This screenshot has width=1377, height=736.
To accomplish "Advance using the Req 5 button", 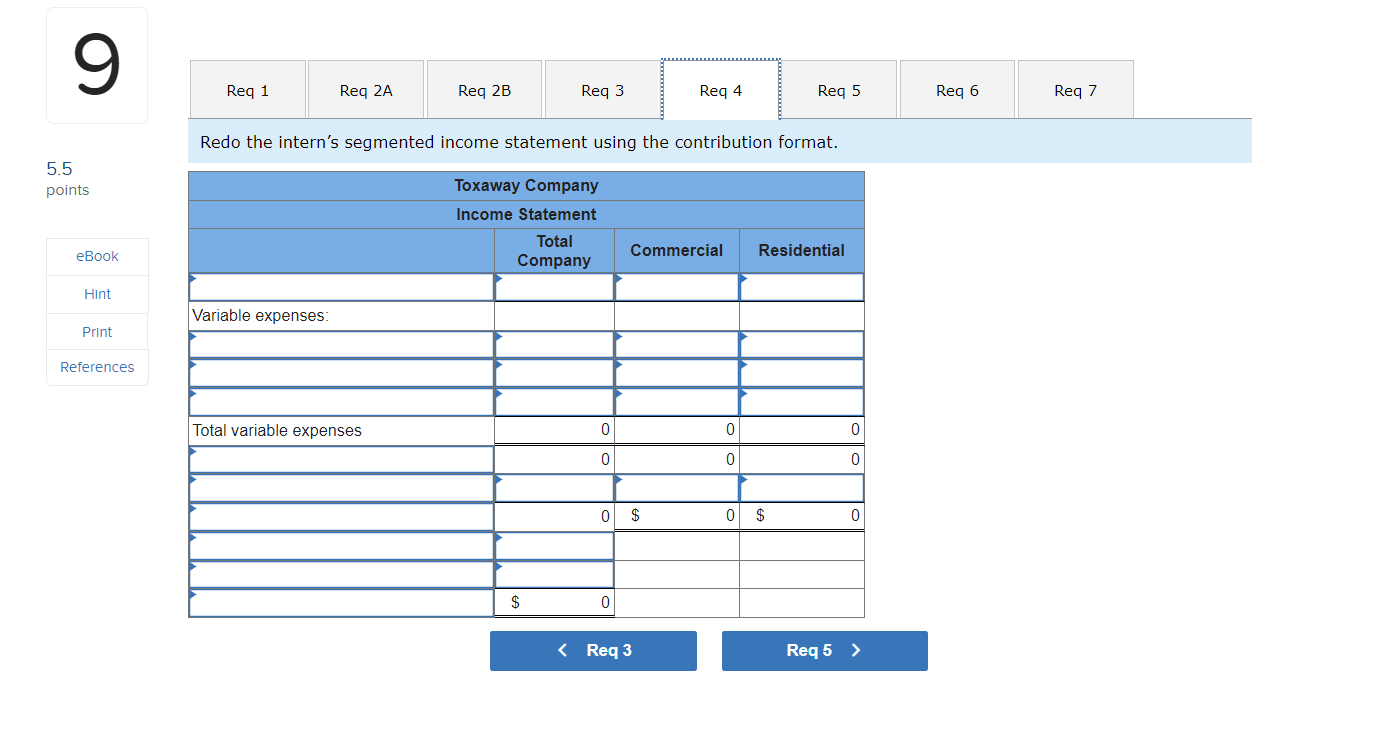I will click(824, 650).
